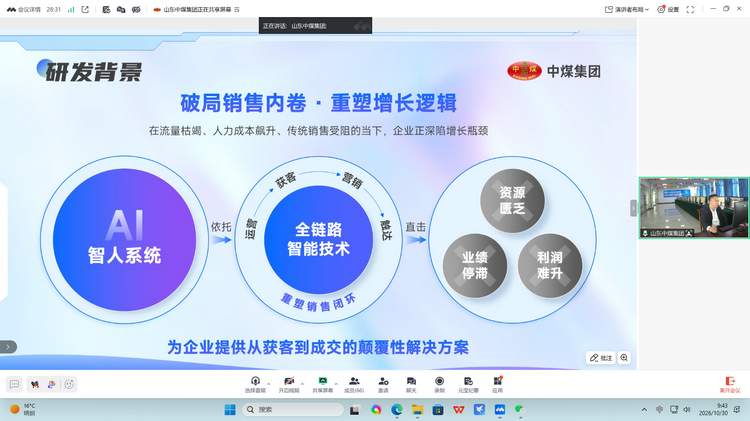The height and width of the screenshot is (421, 750).
Task: Open the volume tray icon
Action: [x=687, y=410]
